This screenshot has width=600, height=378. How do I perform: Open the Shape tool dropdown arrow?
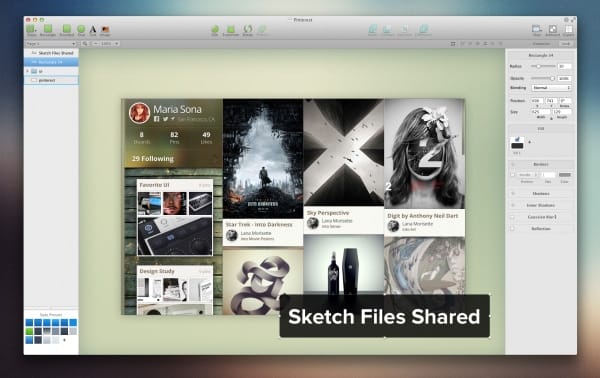click(36, 30)
